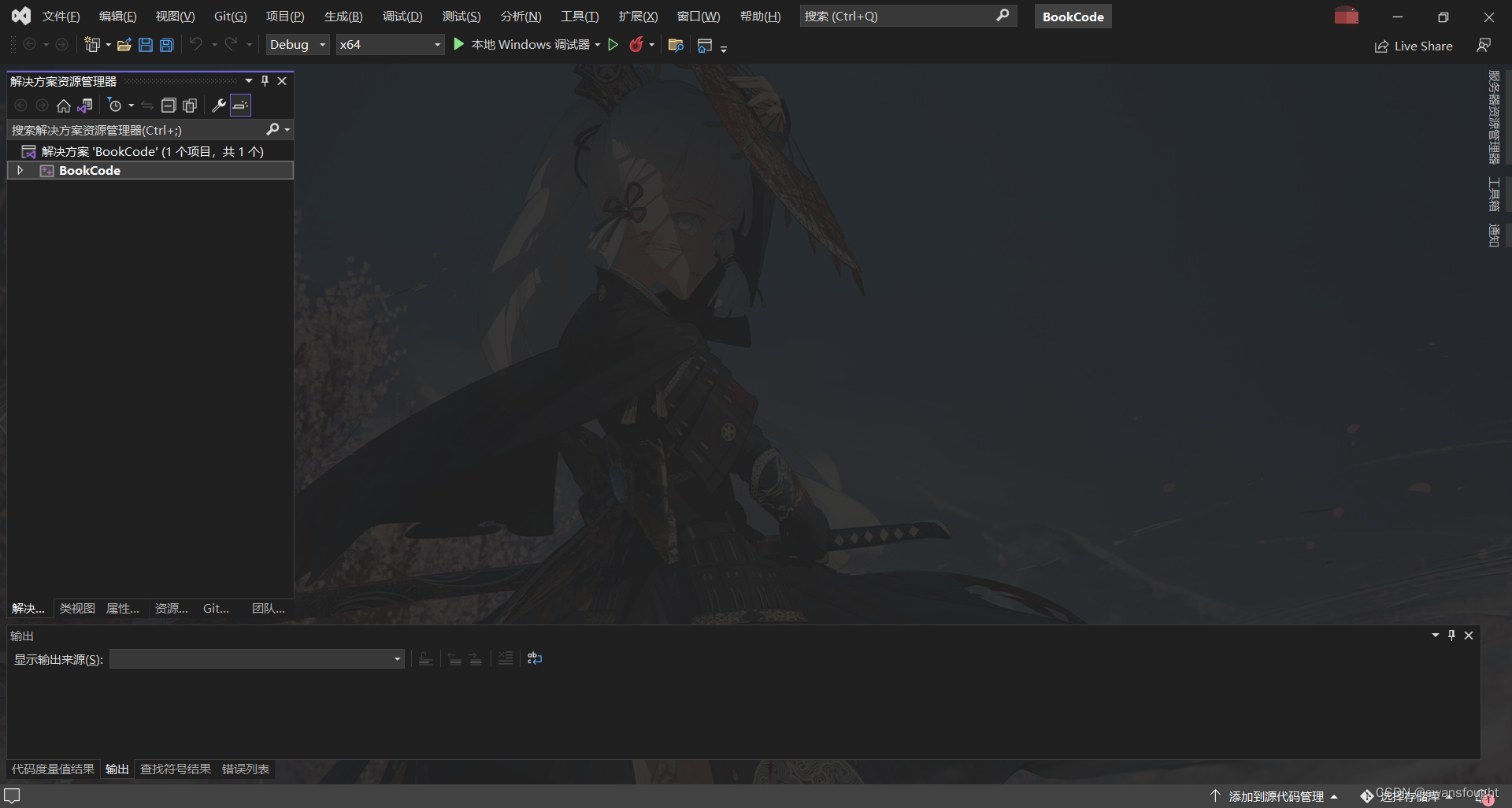Image resolution: width=1512 pixels, height=808 pixels.
Task: Select the solution 'BookCode' tree row
Action: coord(150,151)
